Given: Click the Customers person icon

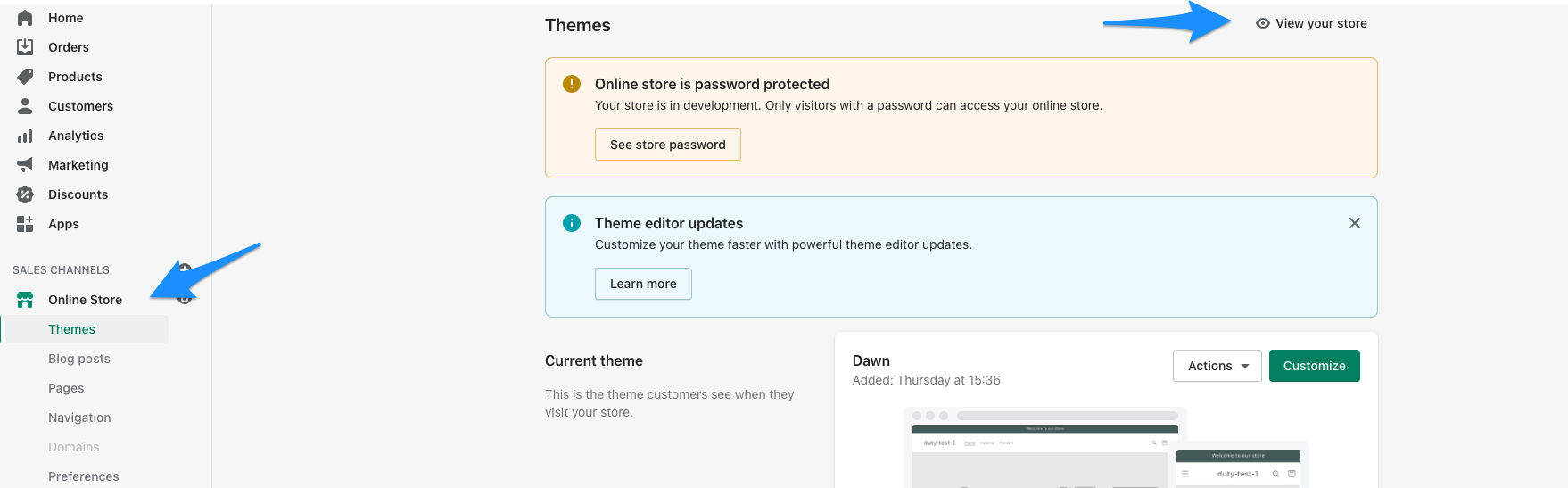Looking at the screenshot, I should (x=25, y=106).
